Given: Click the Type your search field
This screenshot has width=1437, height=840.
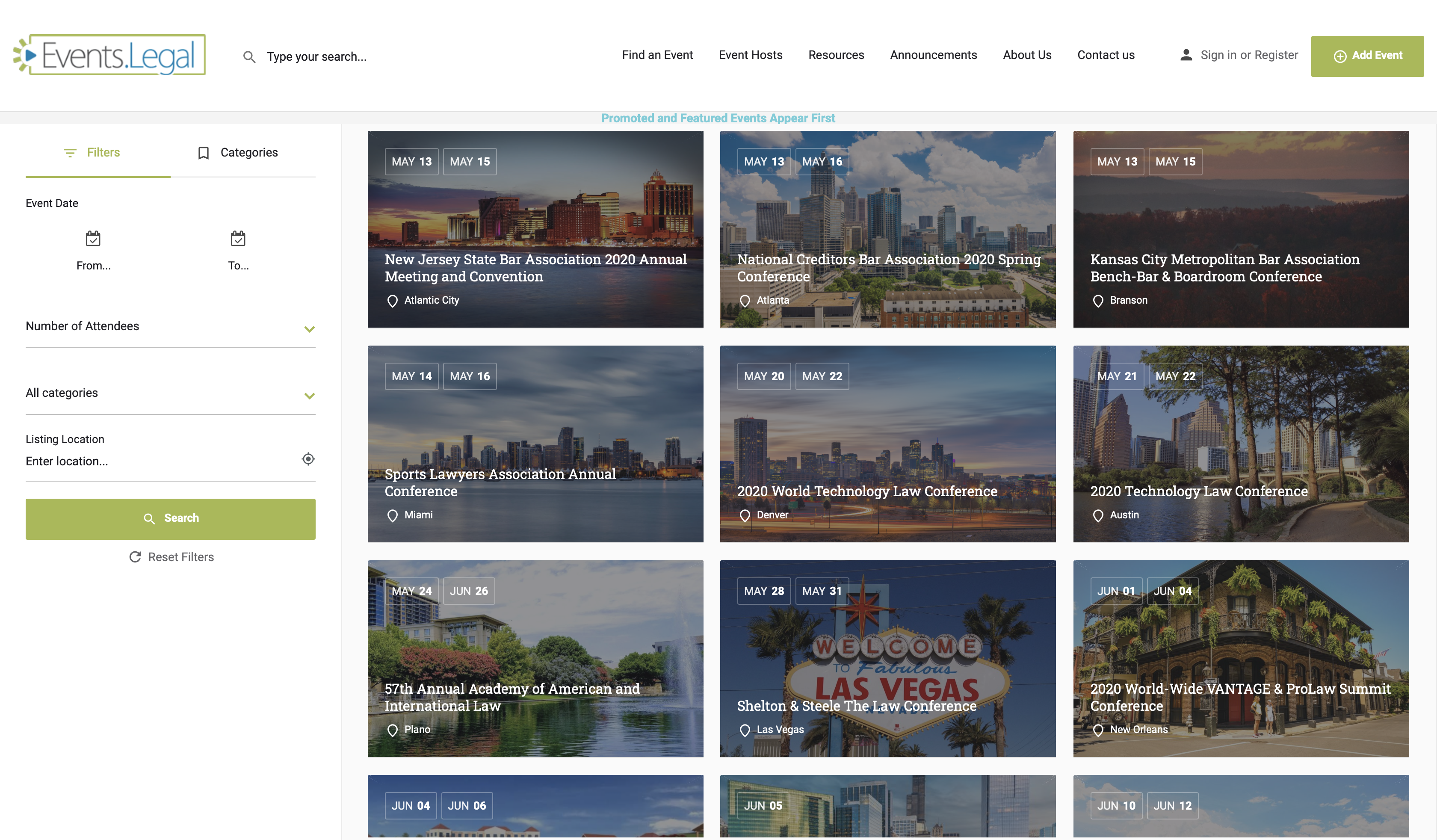Looking at the screenshot, I should (316, 56).
